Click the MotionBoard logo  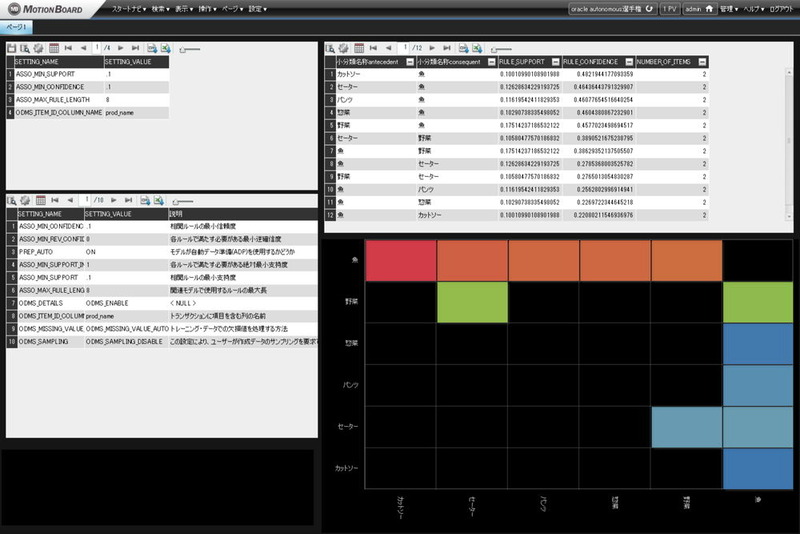pyautogui.click(x=45, y=9)
